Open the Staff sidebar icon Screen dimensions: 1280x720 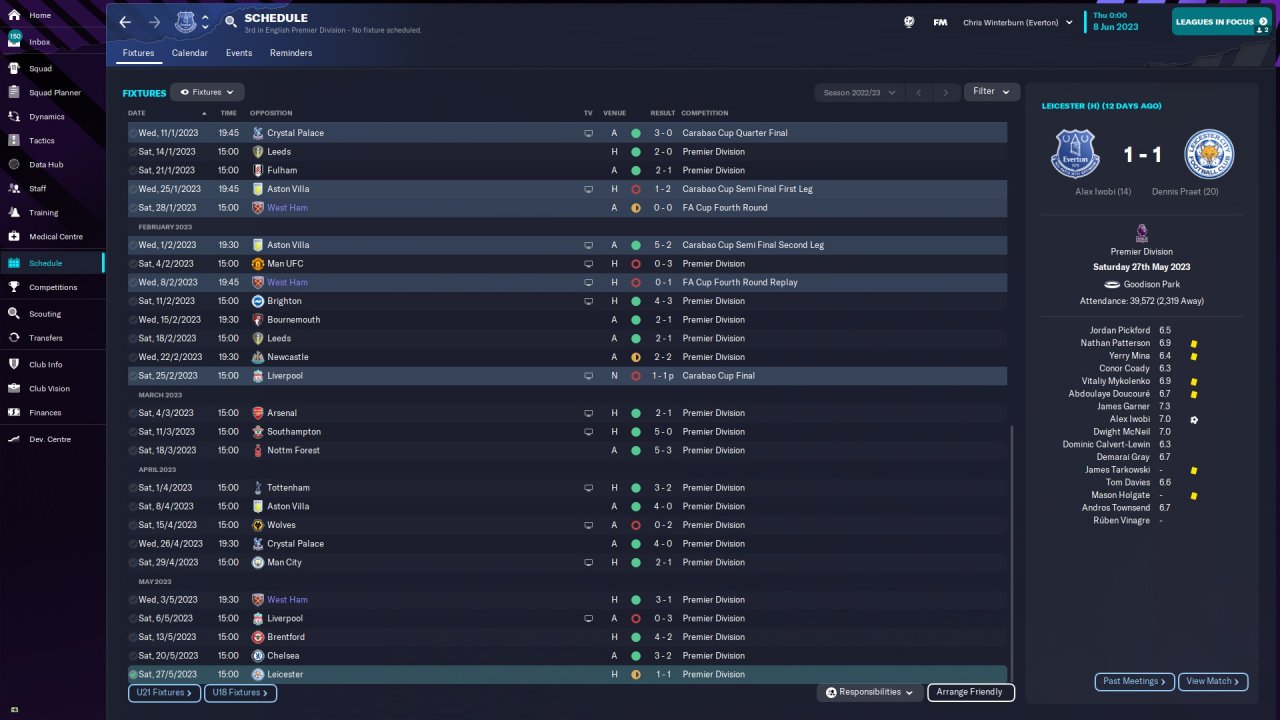[14, 189]
